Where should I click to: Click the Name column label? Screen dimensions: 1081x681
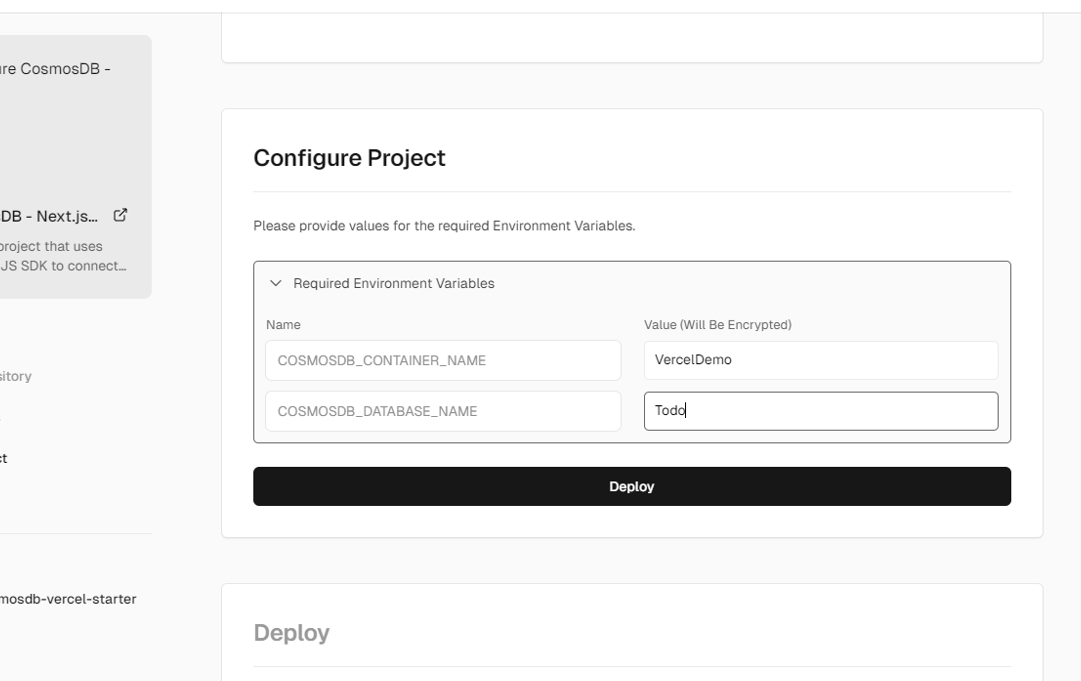tap(283, 325)
